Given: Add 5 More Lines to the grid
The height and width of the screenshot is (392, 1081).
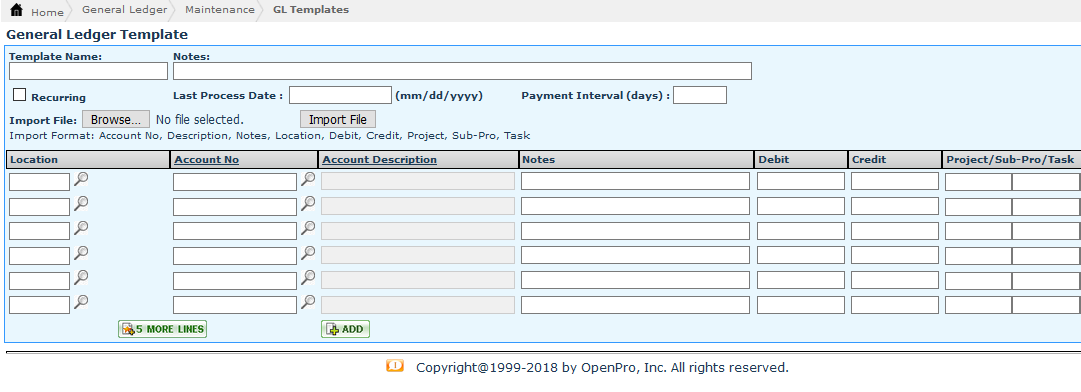Looking at the screenshot, I should pos(162,329).
